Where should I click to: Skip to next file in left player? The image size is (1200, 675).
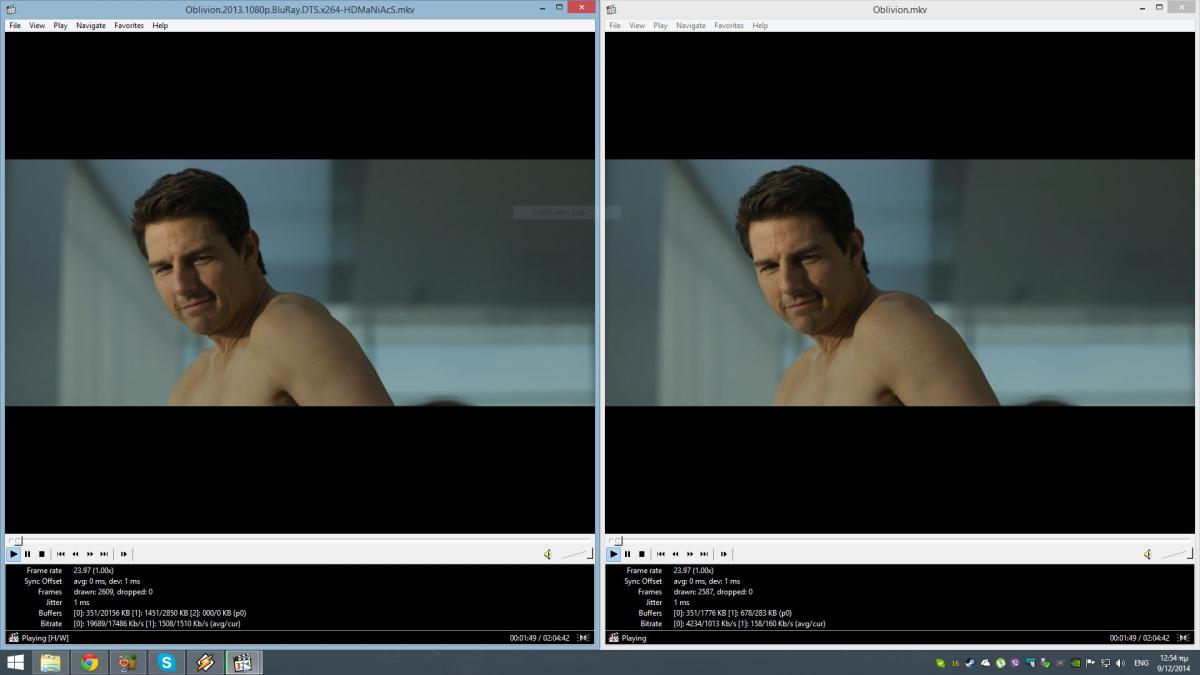(104, 554)
